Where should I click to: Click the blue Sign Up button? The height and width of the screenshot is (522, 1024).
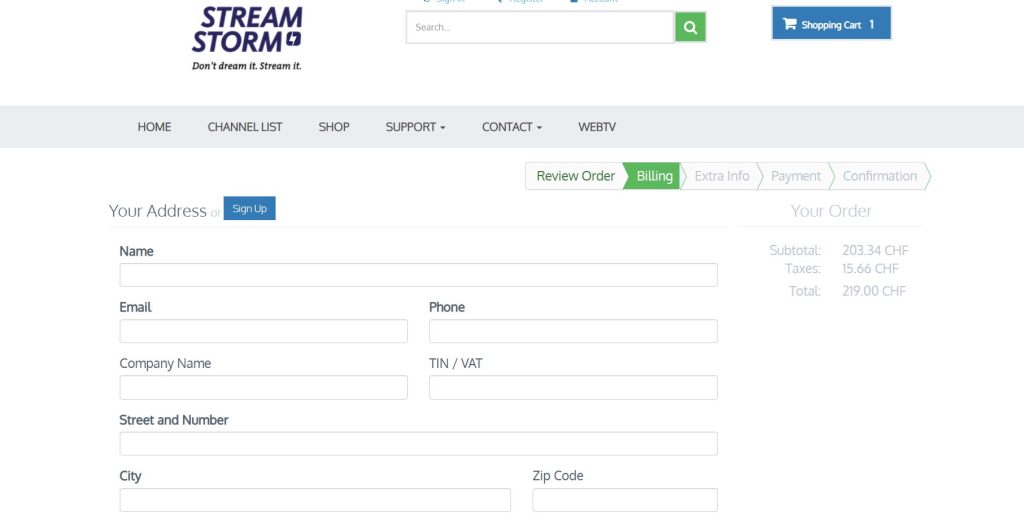[249, 208]
